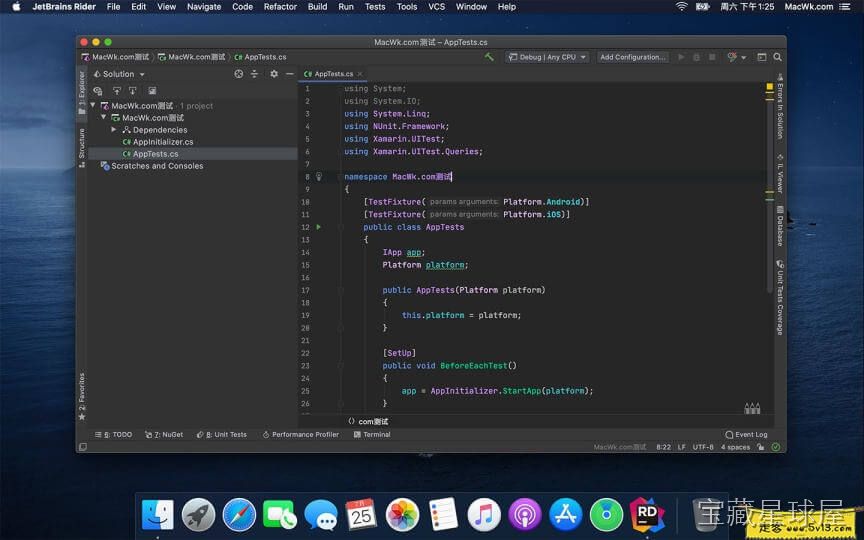The width and height of the screenshot is (864, 540).
Task: Open Safari from the Dock
Action: [239, 515]
